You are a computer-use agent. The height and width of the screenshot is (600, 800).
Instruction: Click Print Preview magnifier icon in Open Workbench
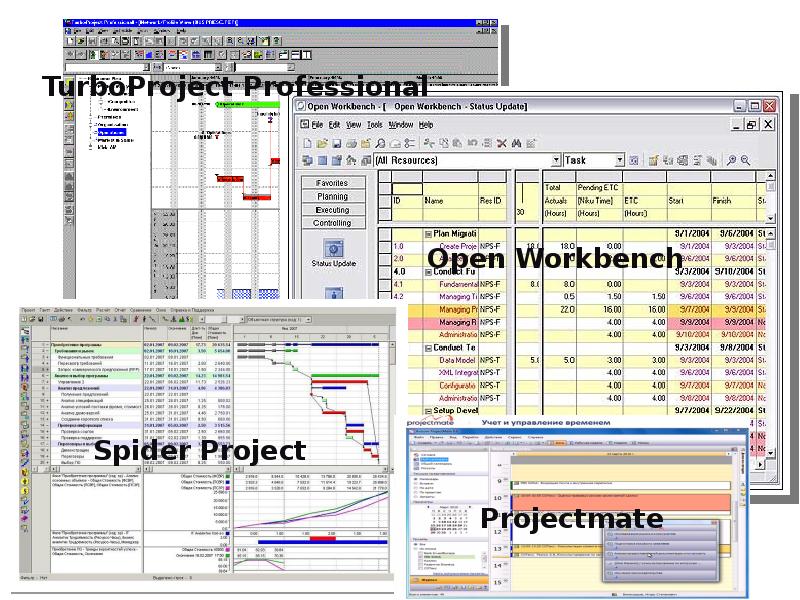point(381,144)
